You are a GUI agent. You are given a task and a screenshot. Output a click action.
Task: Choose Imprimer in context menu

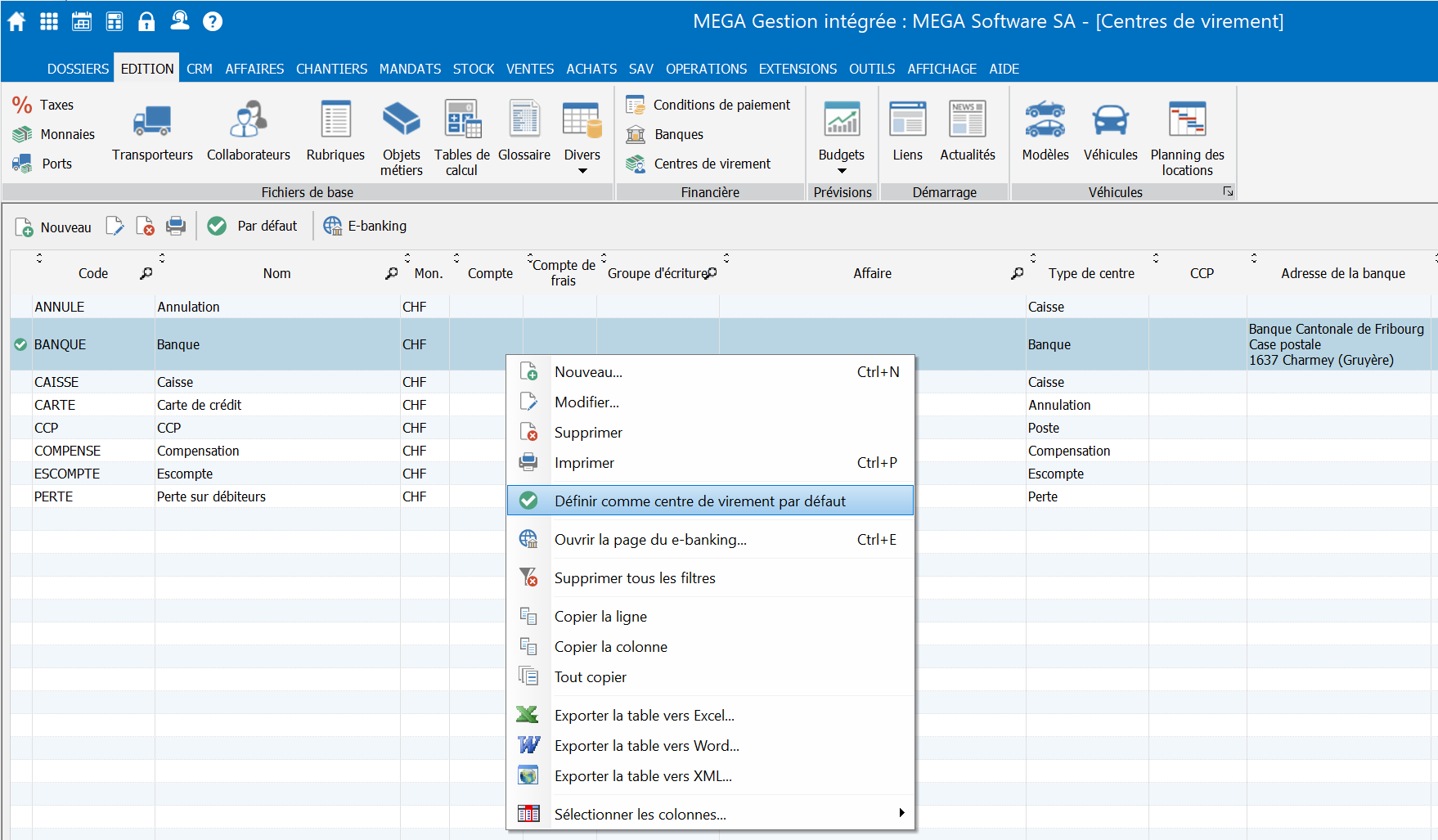pos(710,462)
